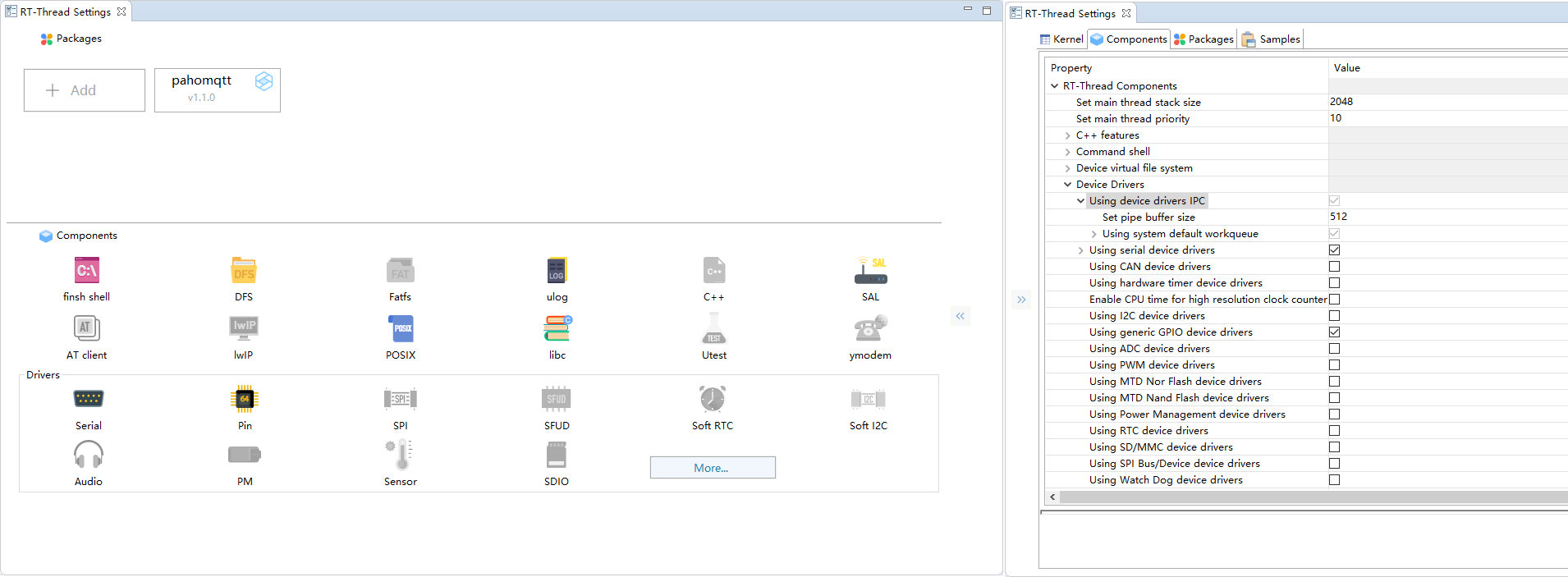
Task: Enable Using SPI Bus/Device device drivers
Action: pos(1334,463)
